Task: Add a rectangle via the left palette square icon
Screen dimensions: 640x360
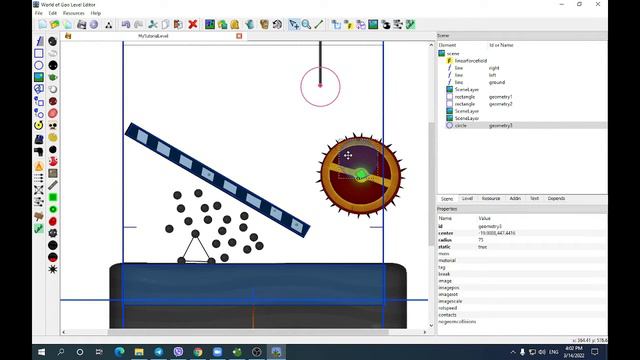Action: pos(39,53)
